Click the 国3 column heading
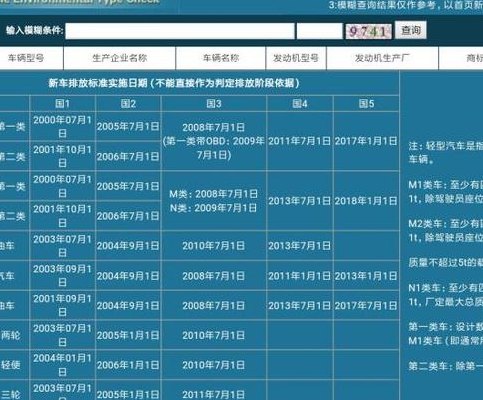This screenshot has height=400, width=483. coord(214,104)
